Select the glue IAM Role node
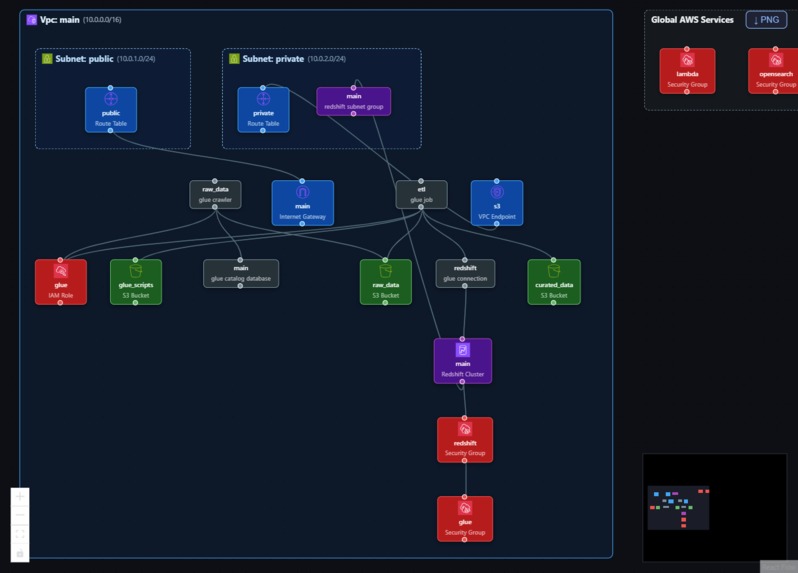Image resolution: width=798 pixels, height=573 pixels. click(x=61, y=282)
